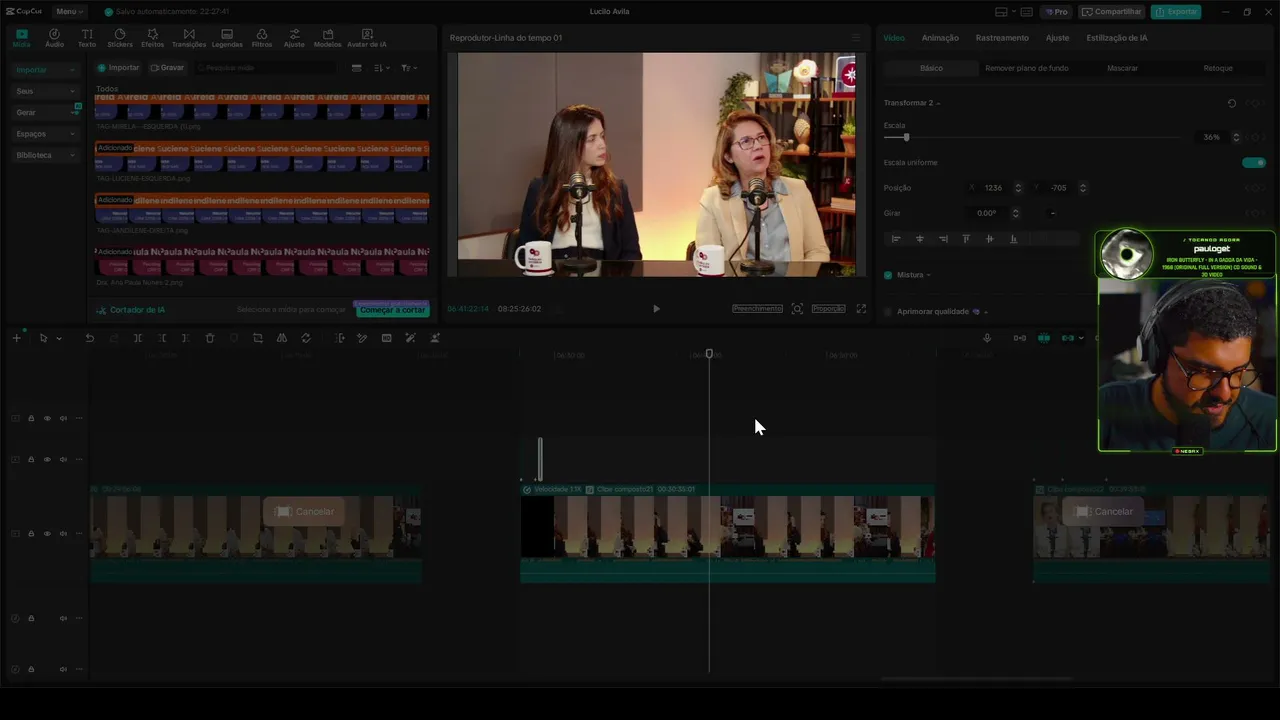1280x720 pixels.
Task: Align clip to the top edge
Action: click(966, 239)
